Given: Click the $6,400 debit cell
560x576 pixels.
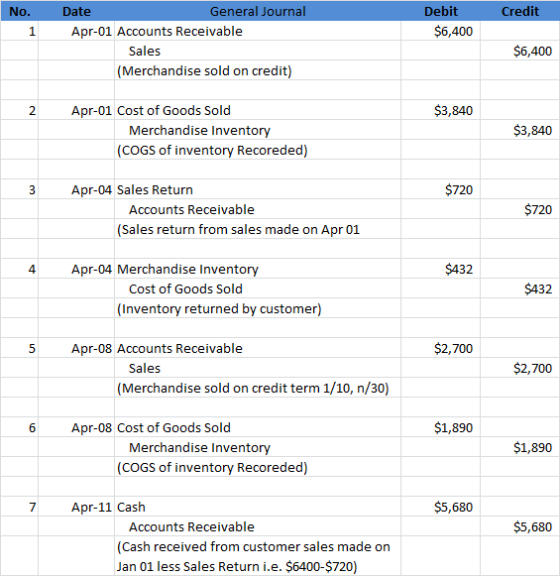Looking at the screenshot, I should pos(441,31).
